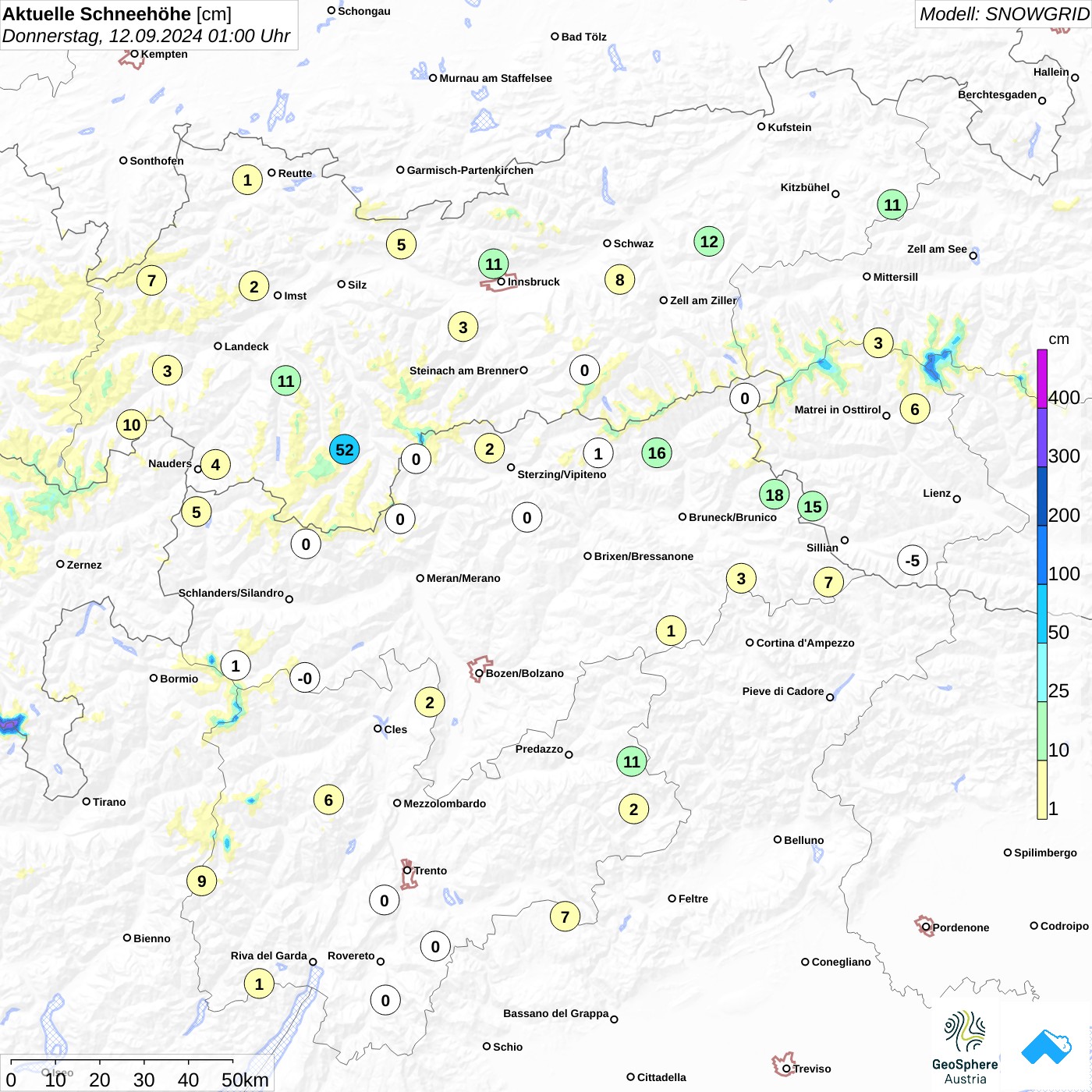Click the magenta 400 cm legend swatch
Image resolution: width=1092 pixels, height=1092 pixels.
(x=1042, y=378)
